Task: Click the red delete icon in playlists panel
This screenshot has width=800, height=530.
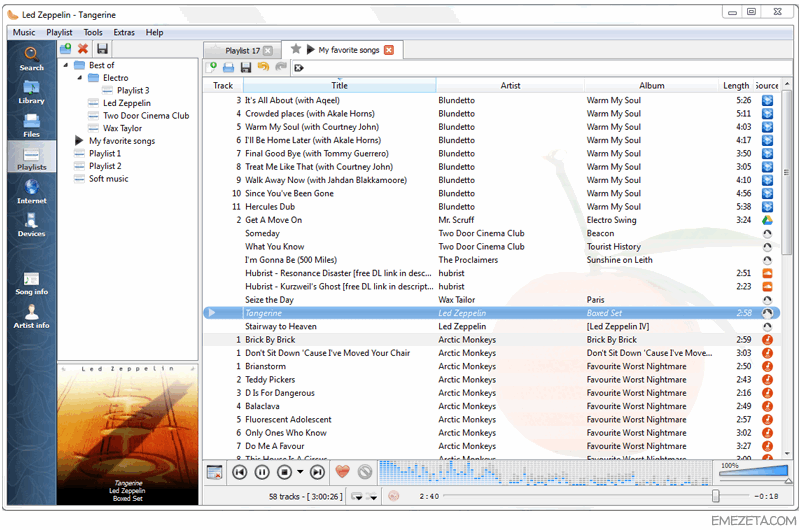Action: point(83,49)
